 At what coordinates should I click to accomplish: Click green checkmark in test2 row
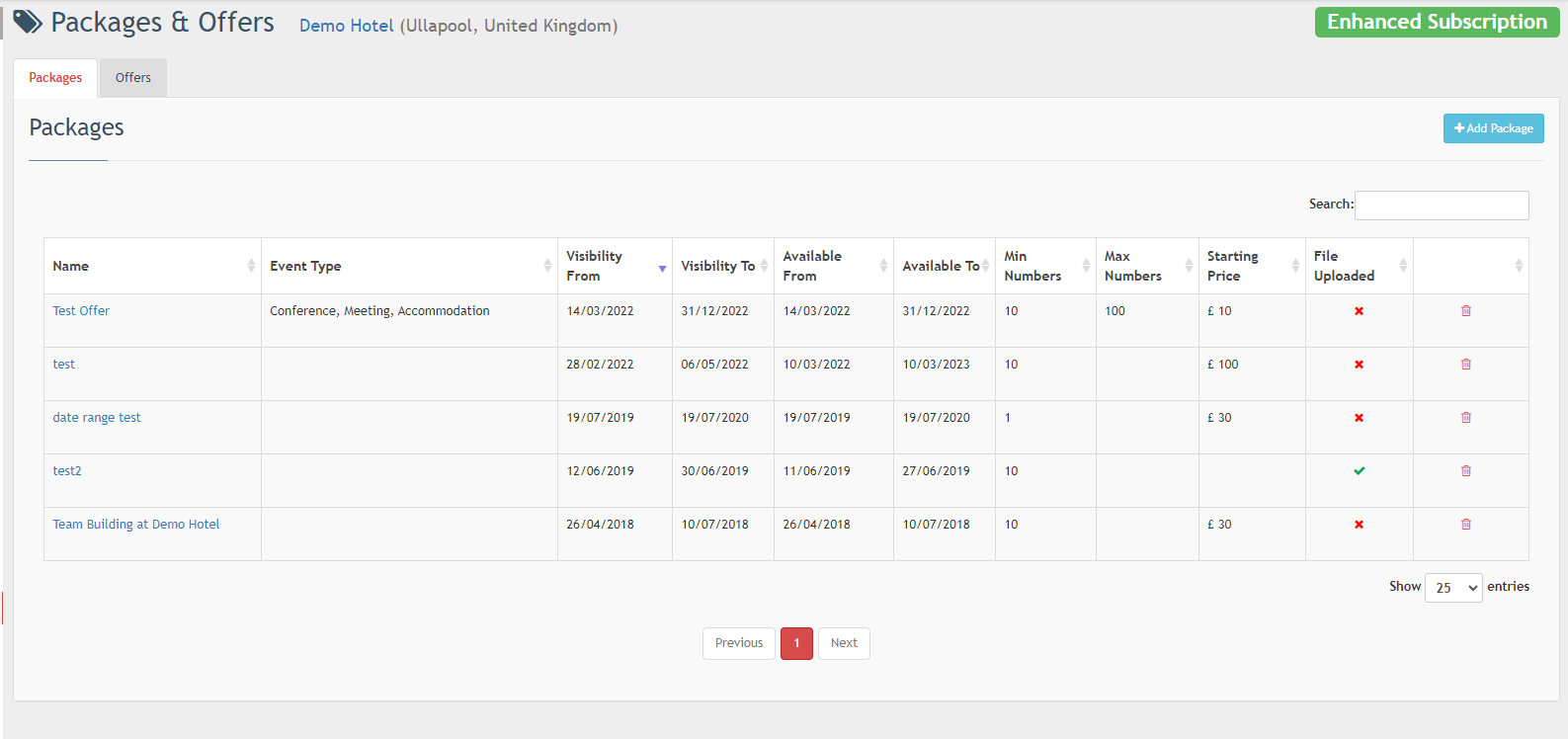[x=1359, y=471]
